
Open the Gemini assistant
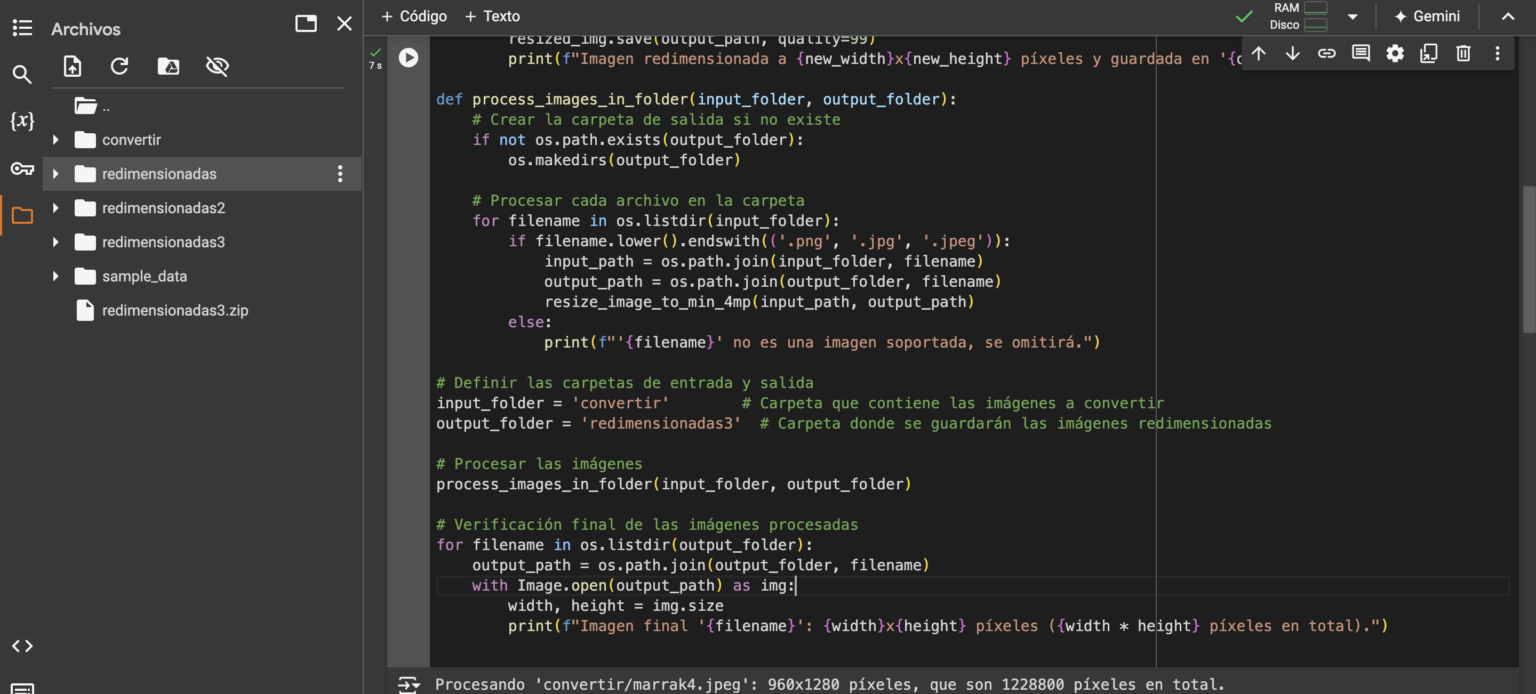[x=1428, y=16]
